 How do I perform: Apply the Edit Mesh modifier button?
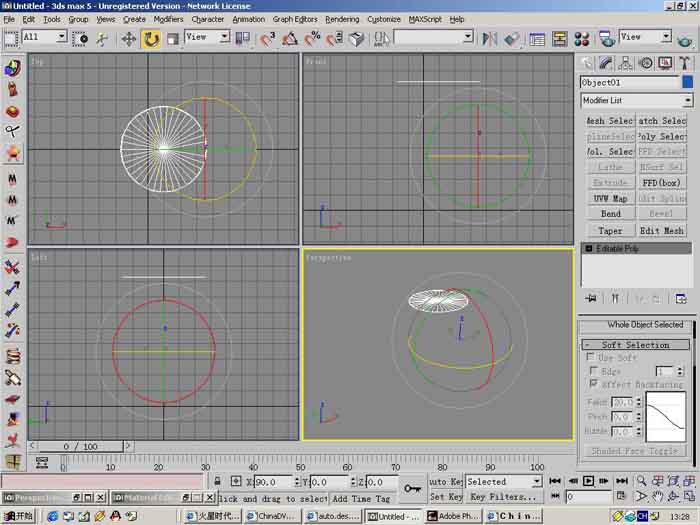click(662, 230)
